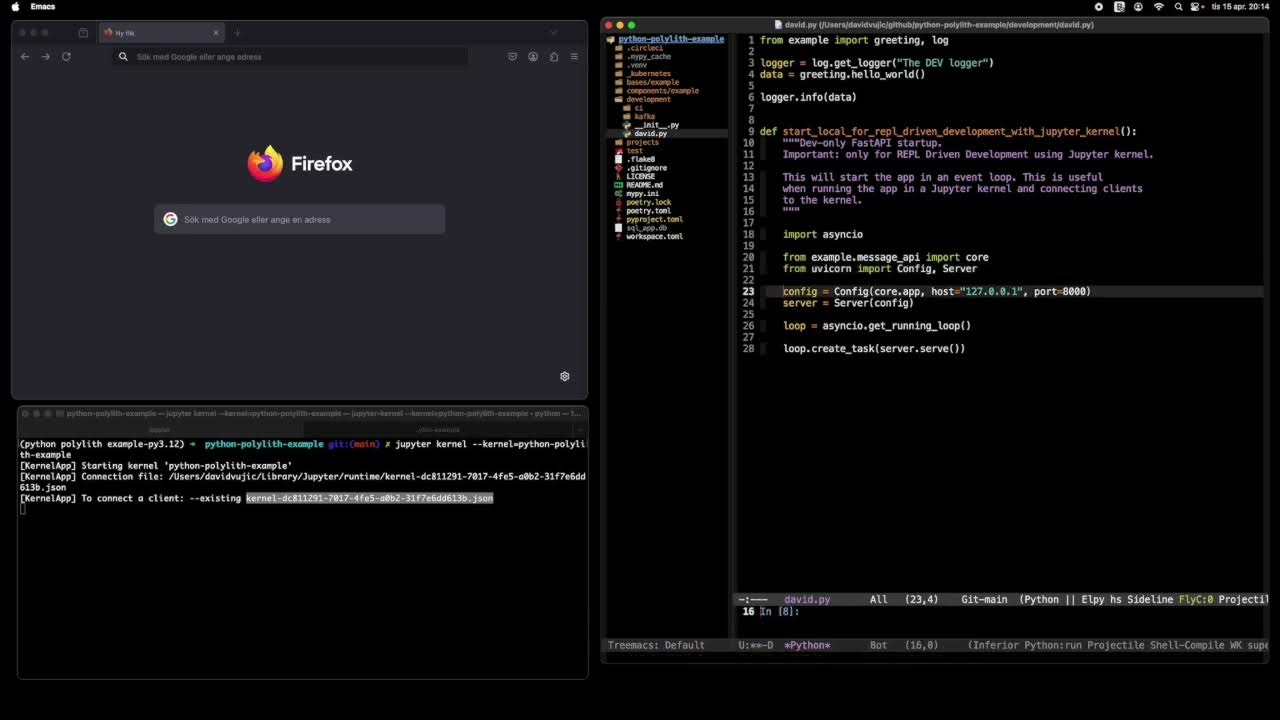Viewport: 1280px width, 720px height.
Task: Open poetry.toml in Treemacs
Action: 649,210
